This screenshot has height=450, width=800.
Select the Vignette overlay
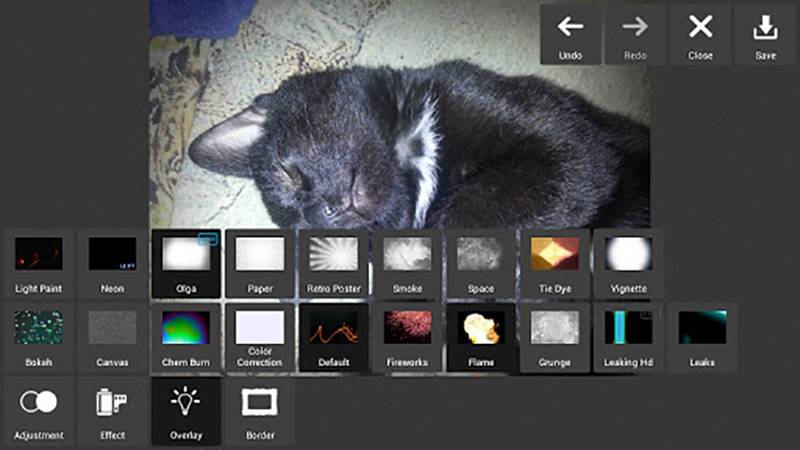628,264
